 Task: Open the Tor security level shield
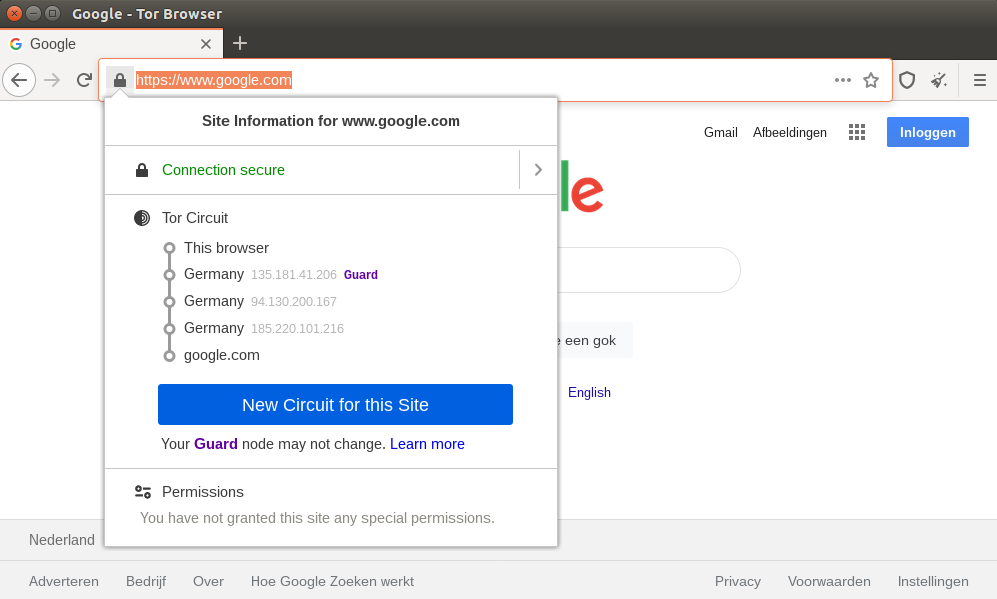tap(907, 80)
